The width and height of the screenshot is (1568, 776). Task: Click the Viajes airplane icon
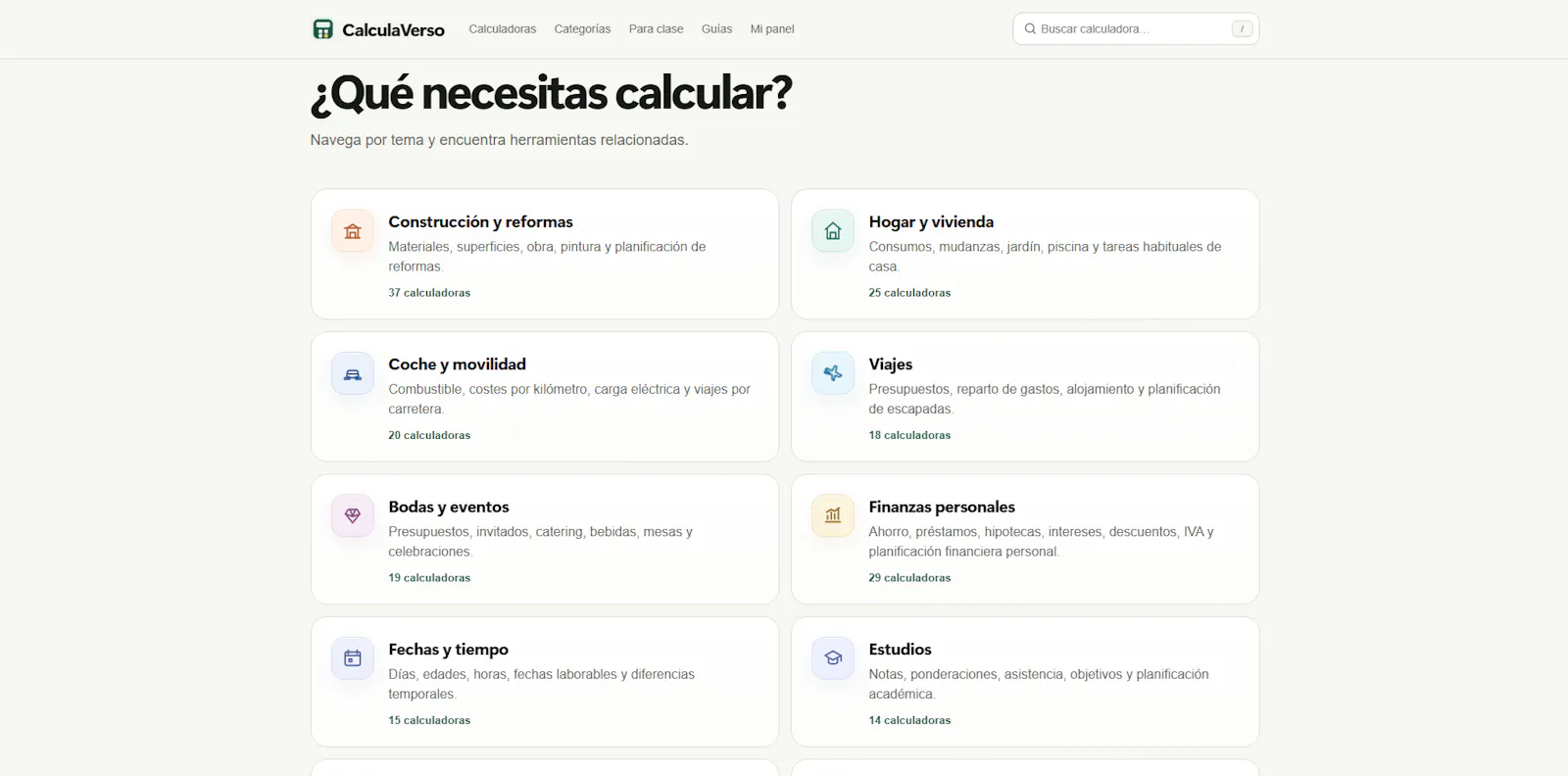coord(833,373)
